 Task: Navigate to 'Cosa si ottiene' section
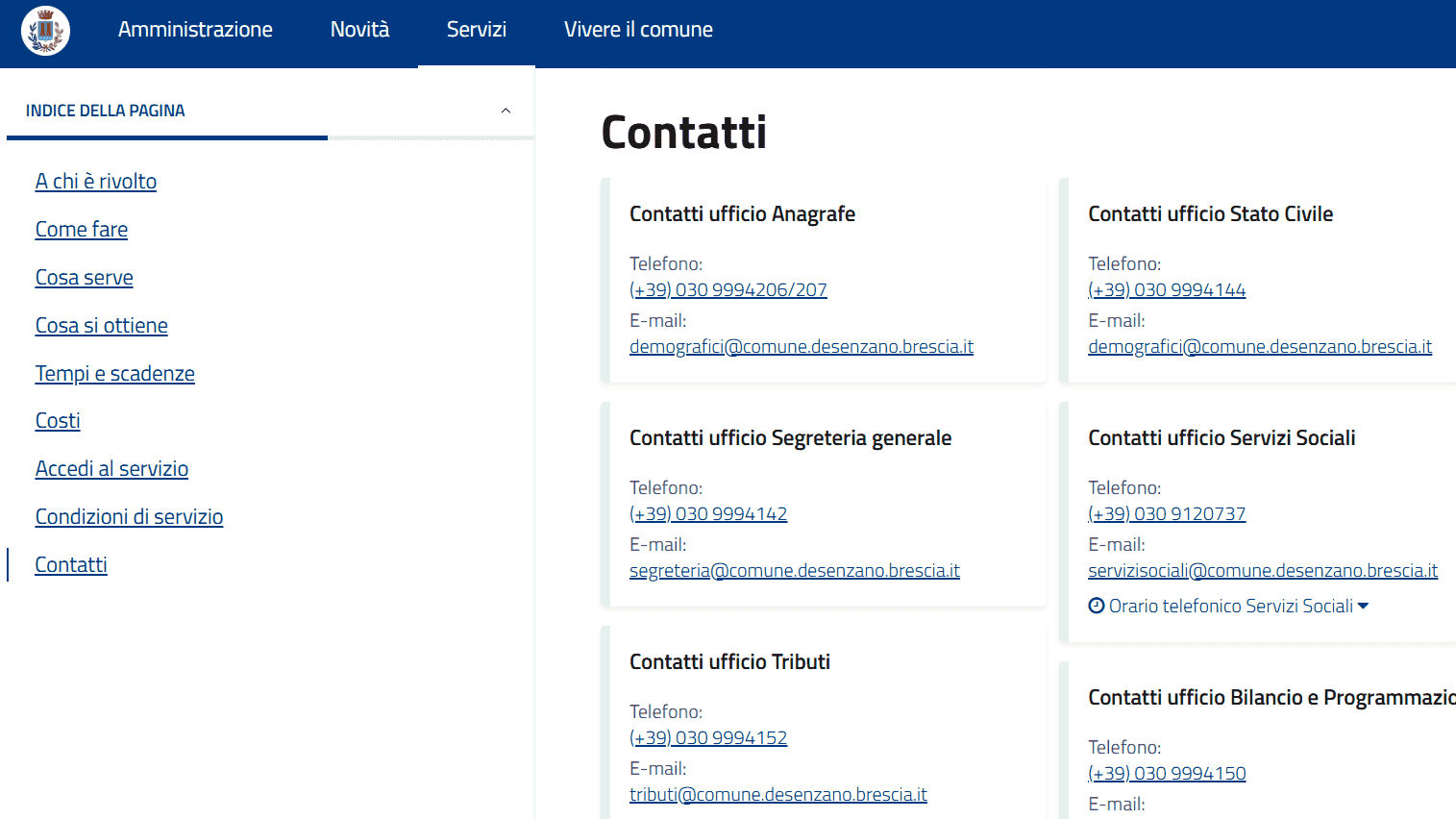click(x=102, y=326)
